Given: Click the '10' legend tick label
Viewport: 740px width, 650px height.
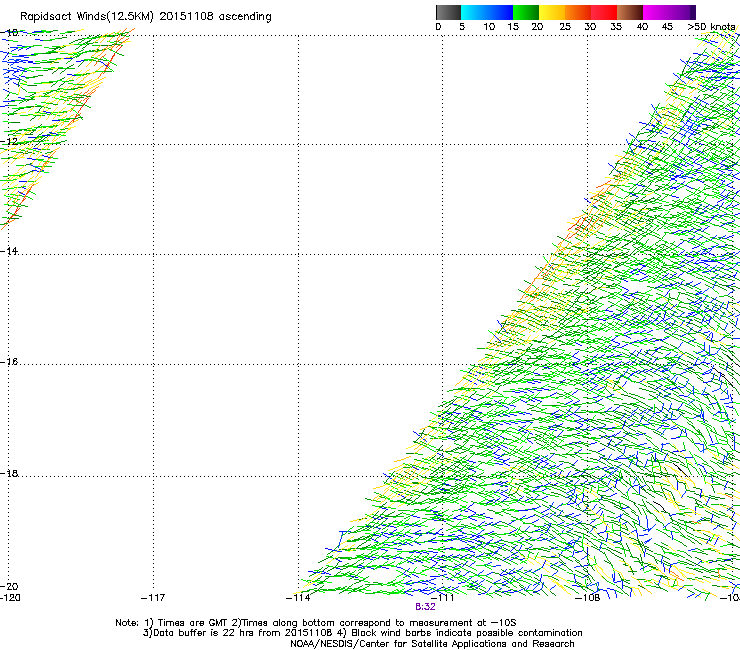Looking at the screenshot, I should pyautogui.click(x=489, y=27).
